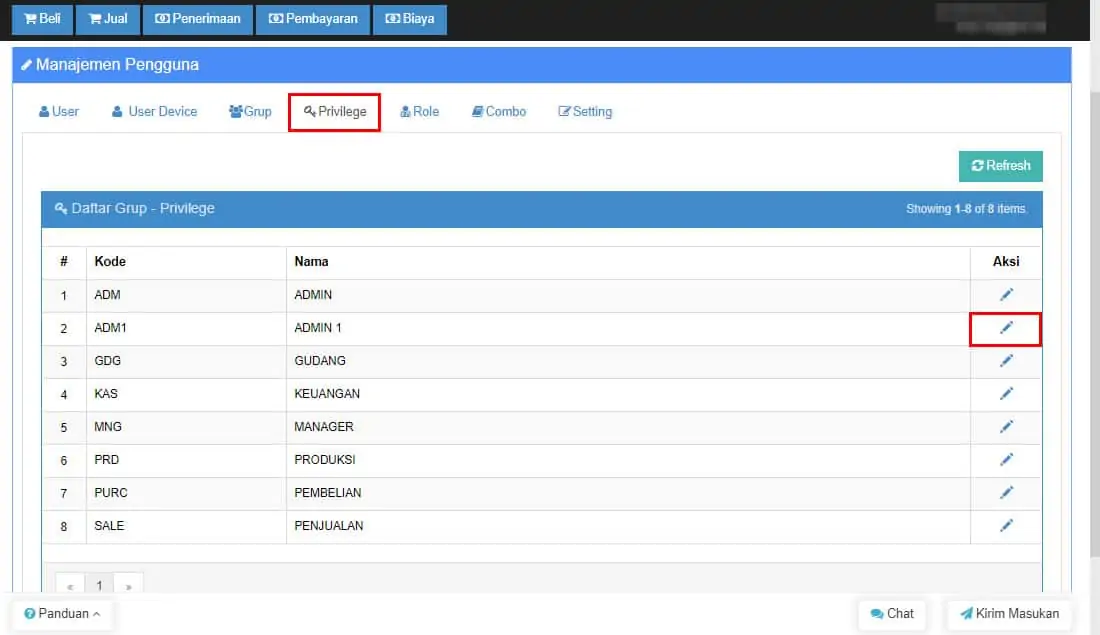
Task: Switch to the User tab
Action: click(59, 112)
